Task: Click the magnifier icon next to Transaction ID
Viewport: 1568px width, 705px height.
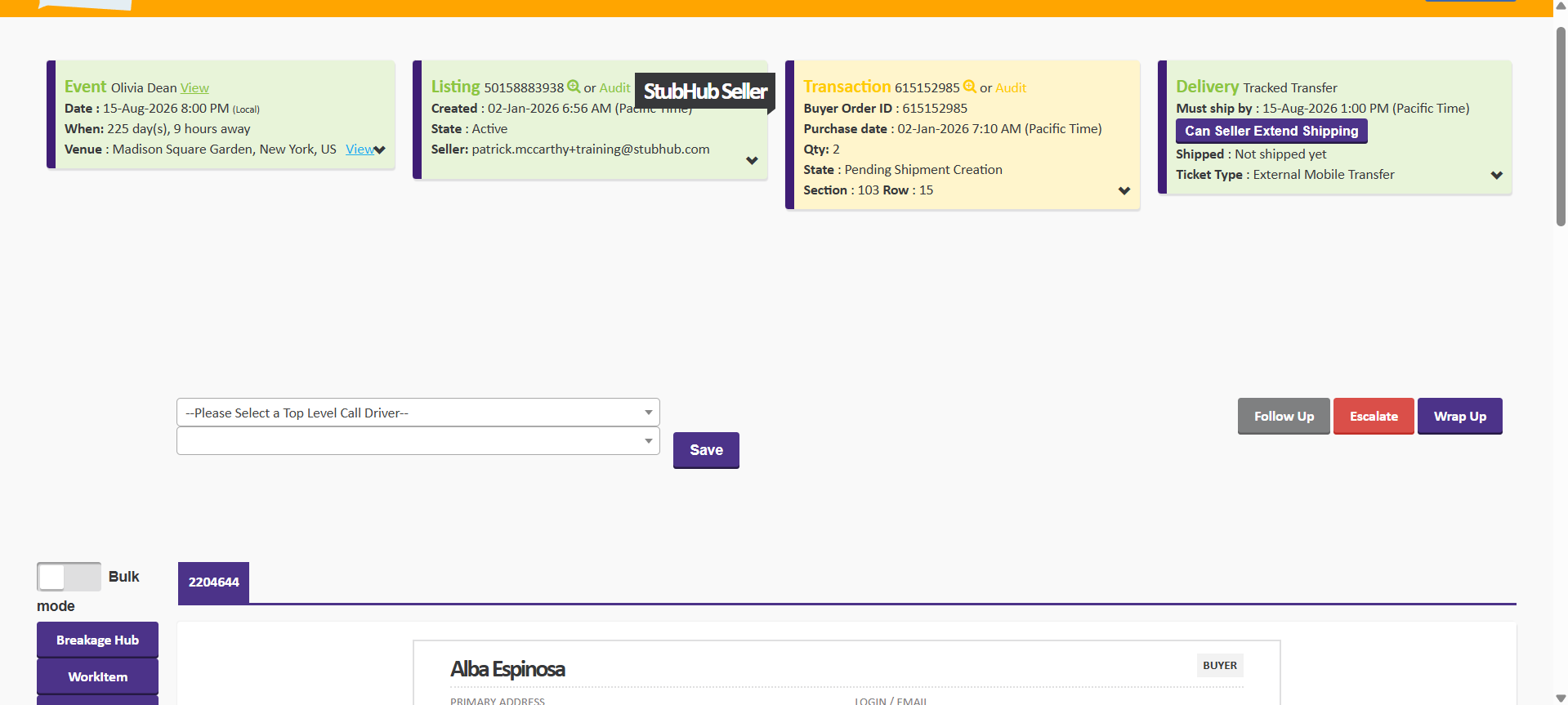Action: pyautogui.click(x=969, y=87)
